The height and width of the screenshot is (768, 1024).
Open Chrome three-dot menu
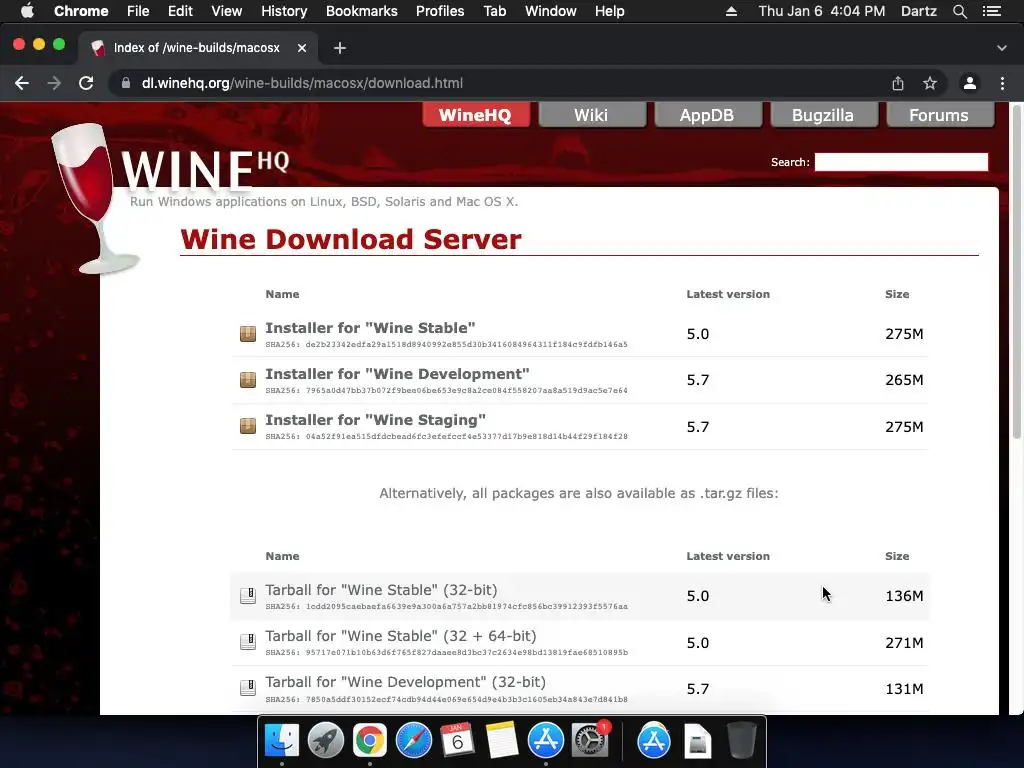click(x=1002, y=84)
